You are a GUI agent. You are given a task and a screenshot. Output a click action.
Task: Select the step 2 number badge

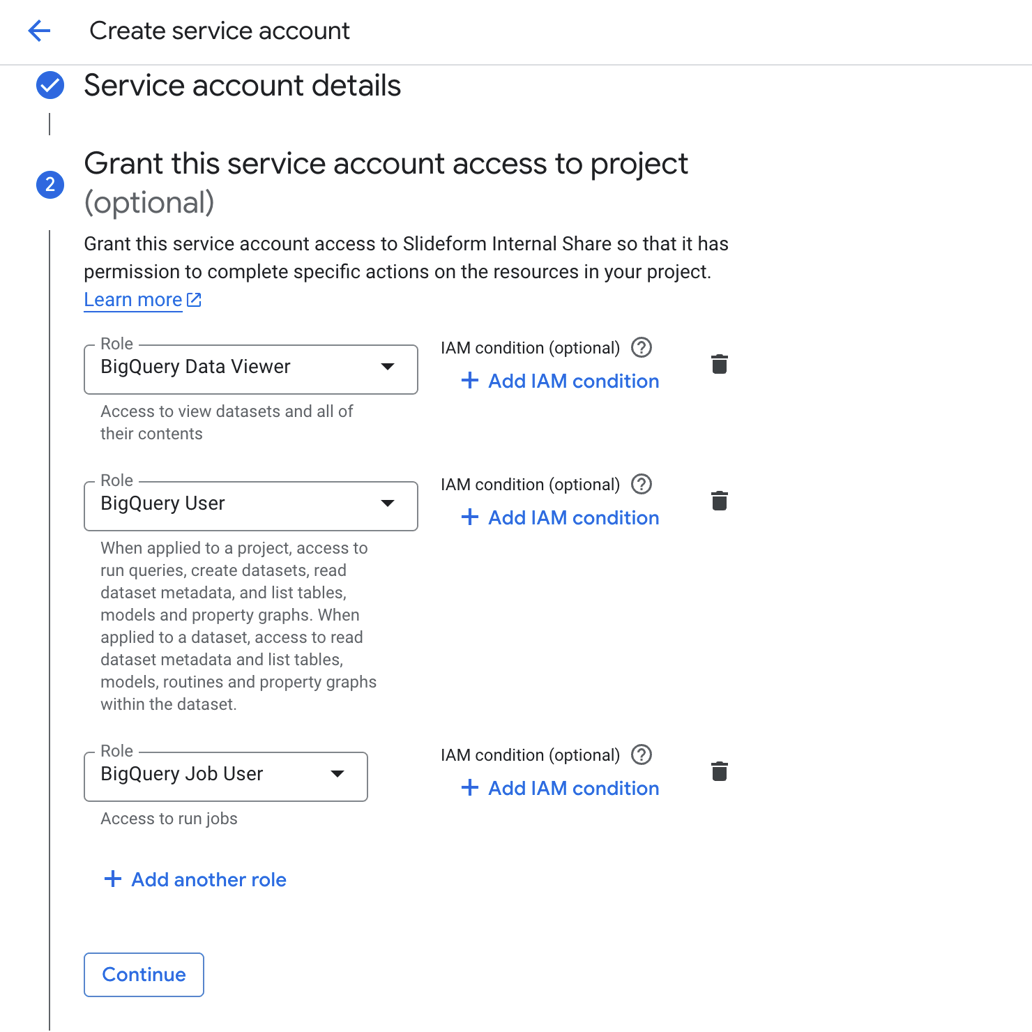pyautogui.click(x=50, y=185)
